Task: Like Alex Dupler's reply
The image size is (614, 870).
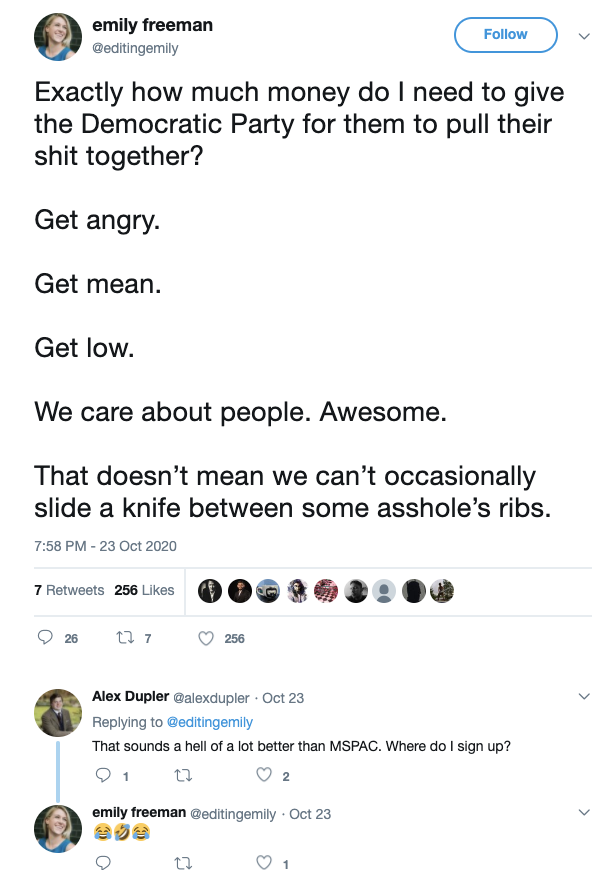Action: [x=264, y=775]
